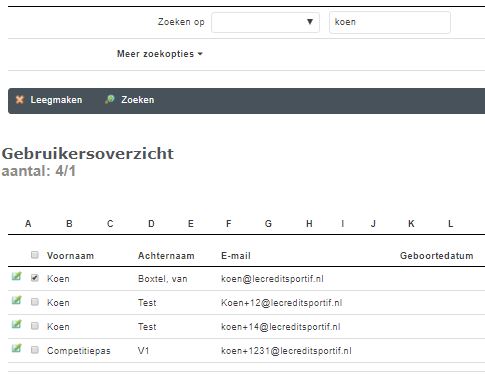Click email koen@lecreditsportif.nl
485x379 pixels.
pyautogui.click(x=272, y=279)
